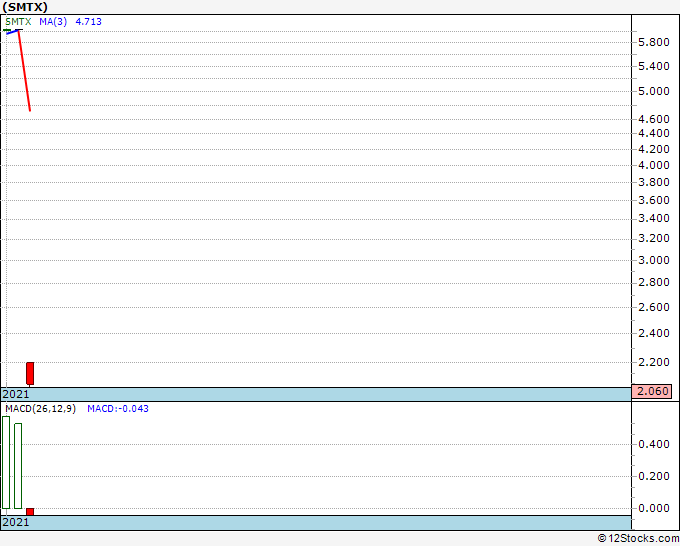
Task: Click the 2.400 price axis label
Action: click(654, 333)
